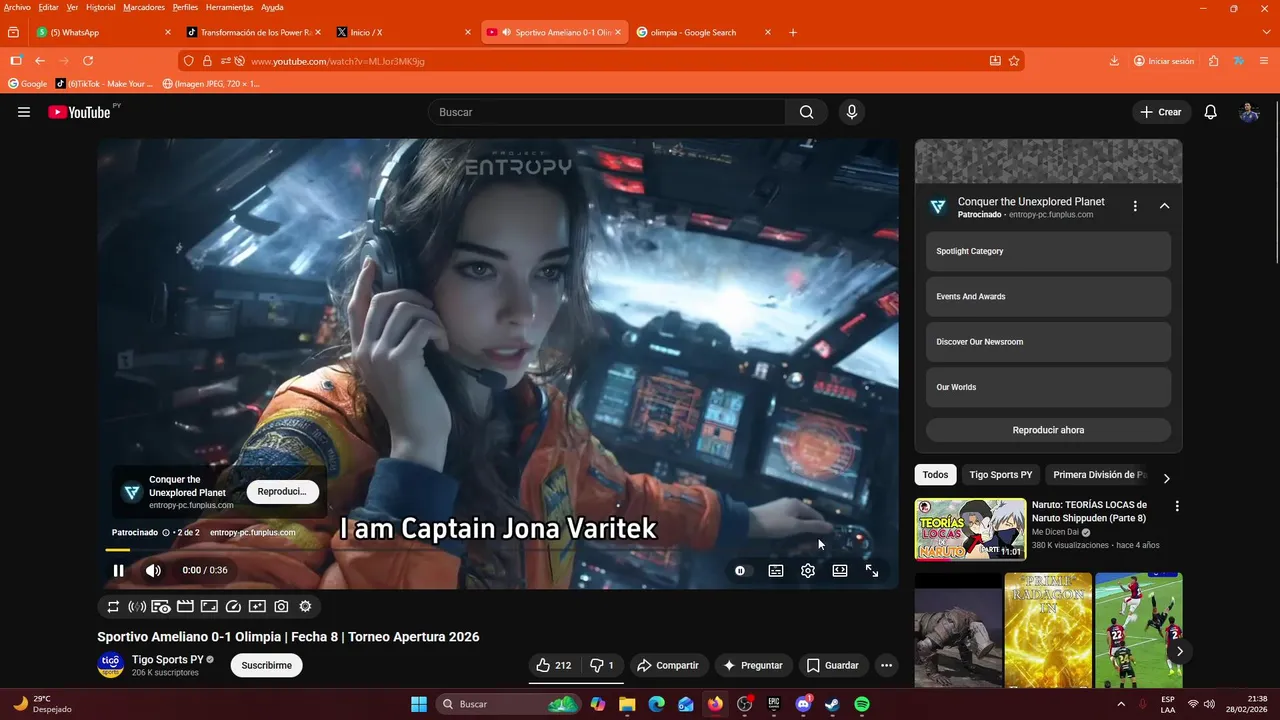Open the Naruto teorías locas video thumbnail
This screenshot has width=1280, height=720.
click(x=970, y=529)
